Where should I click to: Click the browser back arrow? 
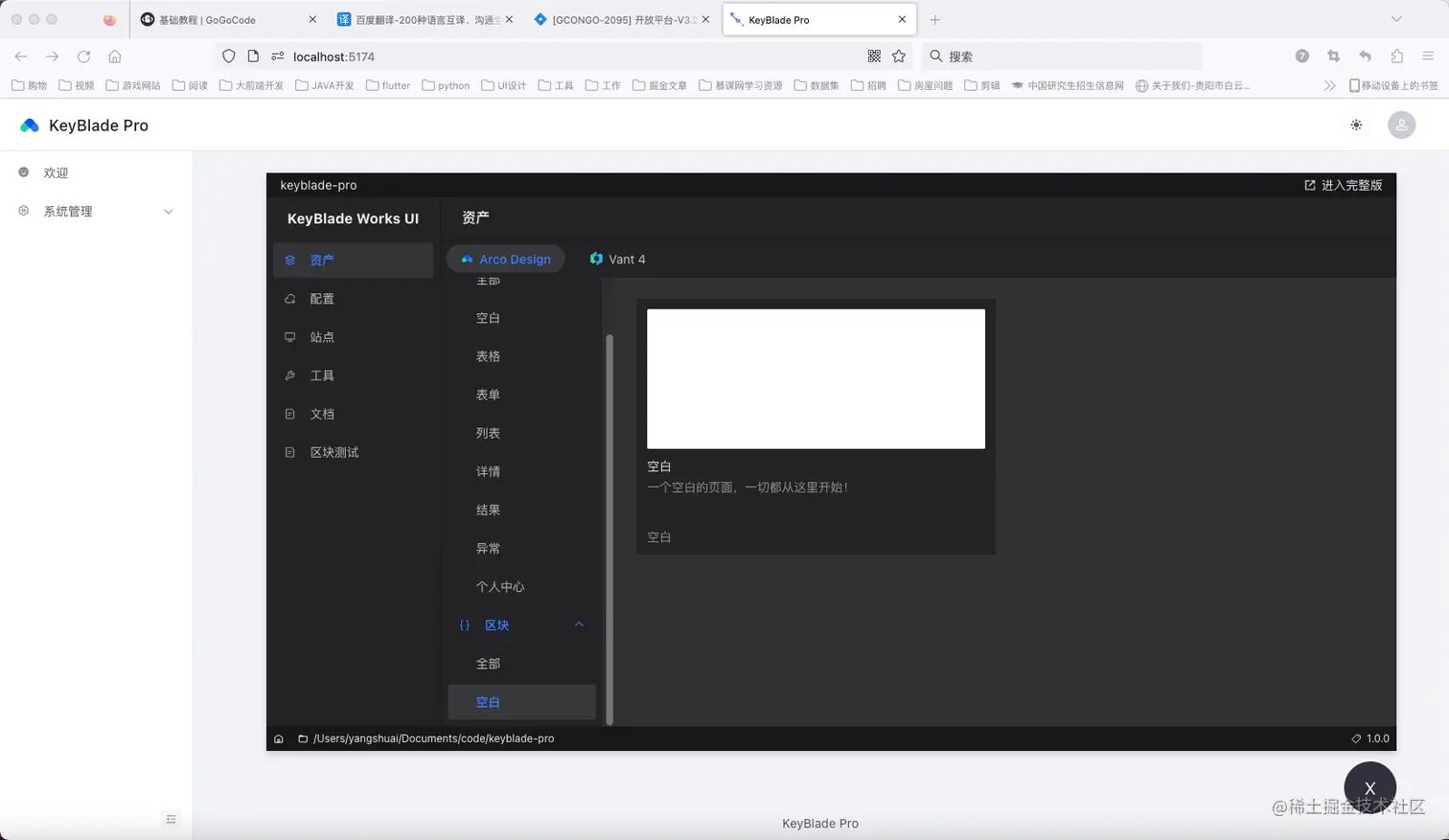click(x=21, y=57)
